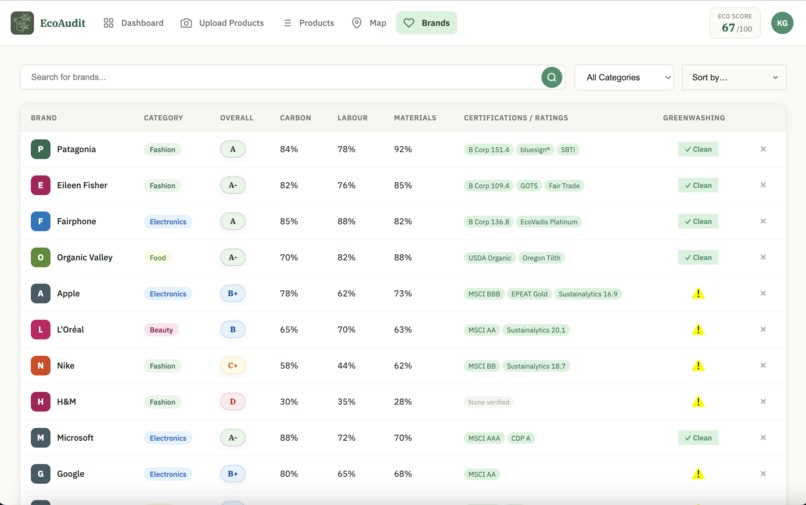The width and height of the screenshot is (806, 505).
Task: Click the Overall column header
Action: coord(236,118)
